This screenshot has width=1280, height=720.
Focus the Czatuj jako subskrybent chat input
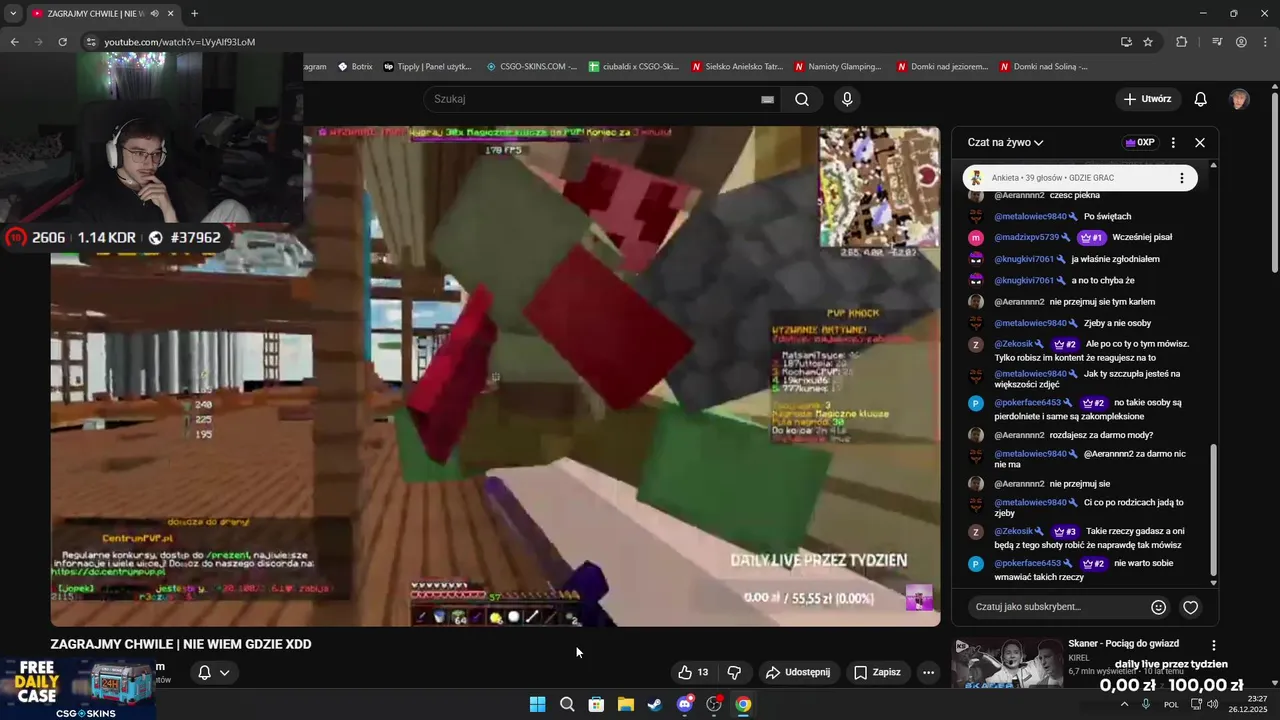pos(1058,606)
